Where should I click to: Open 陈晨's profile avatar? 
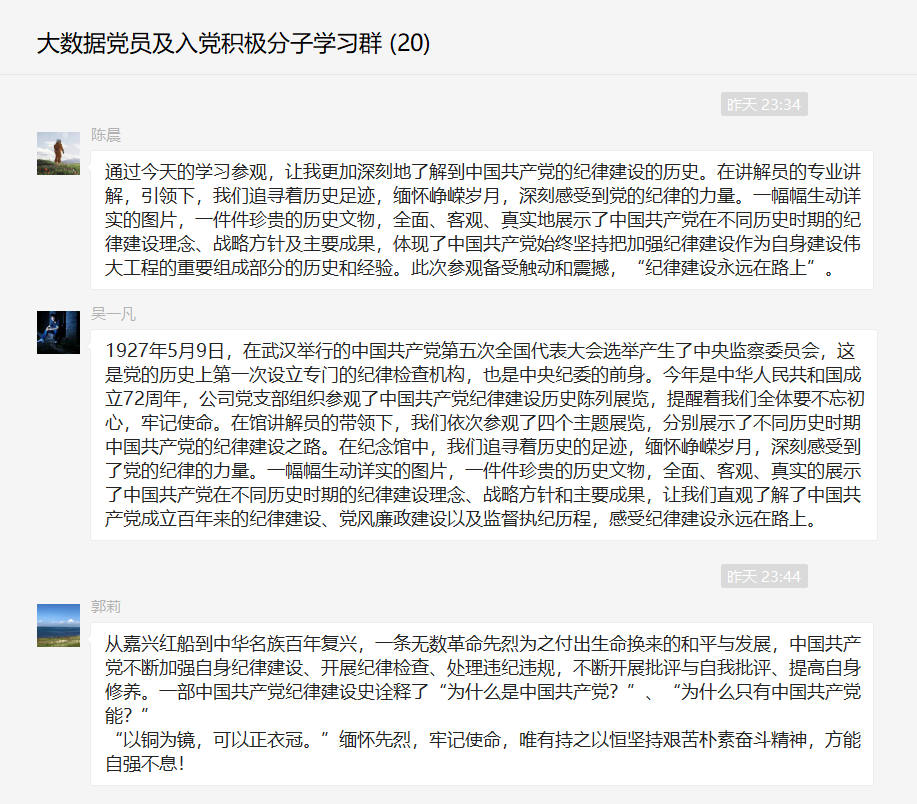pyautogui.click(x=58, y=153)
